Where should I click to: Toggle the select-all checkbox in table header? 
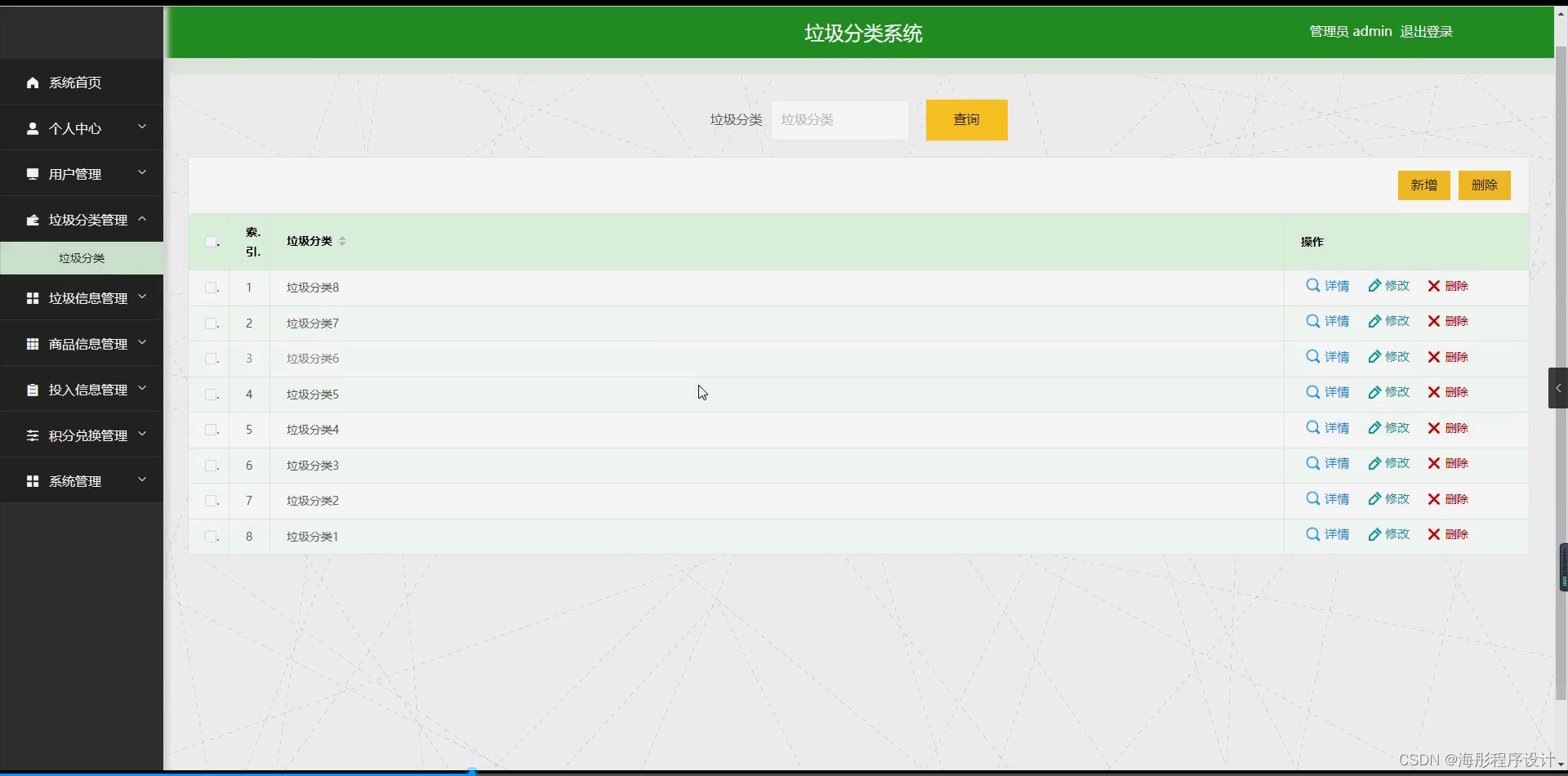click(x=211, y=242)
